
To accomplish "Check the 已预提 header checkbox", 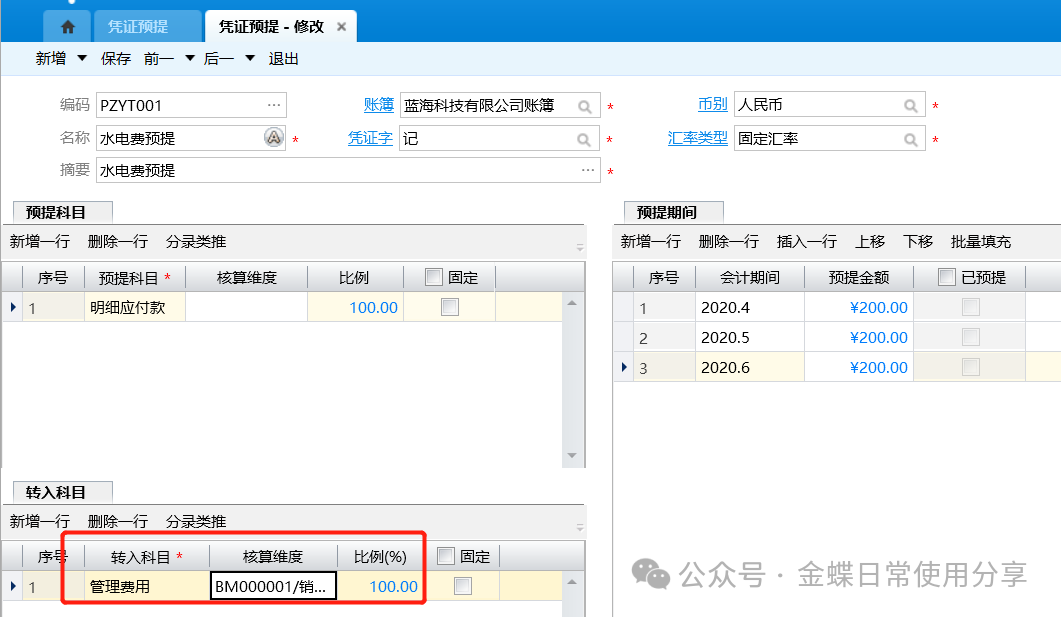I will point(947,277).
